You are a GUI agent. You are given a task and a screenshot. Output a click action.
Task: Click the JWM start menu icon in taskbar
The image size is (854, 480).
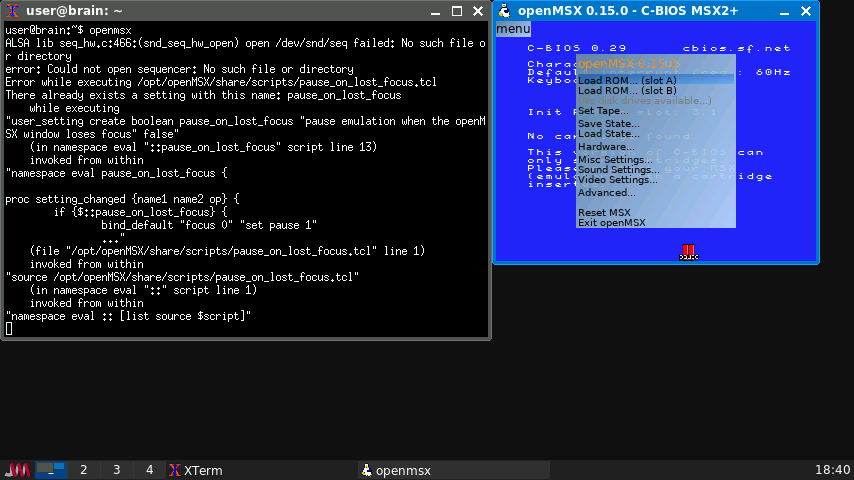click(17, 470)
